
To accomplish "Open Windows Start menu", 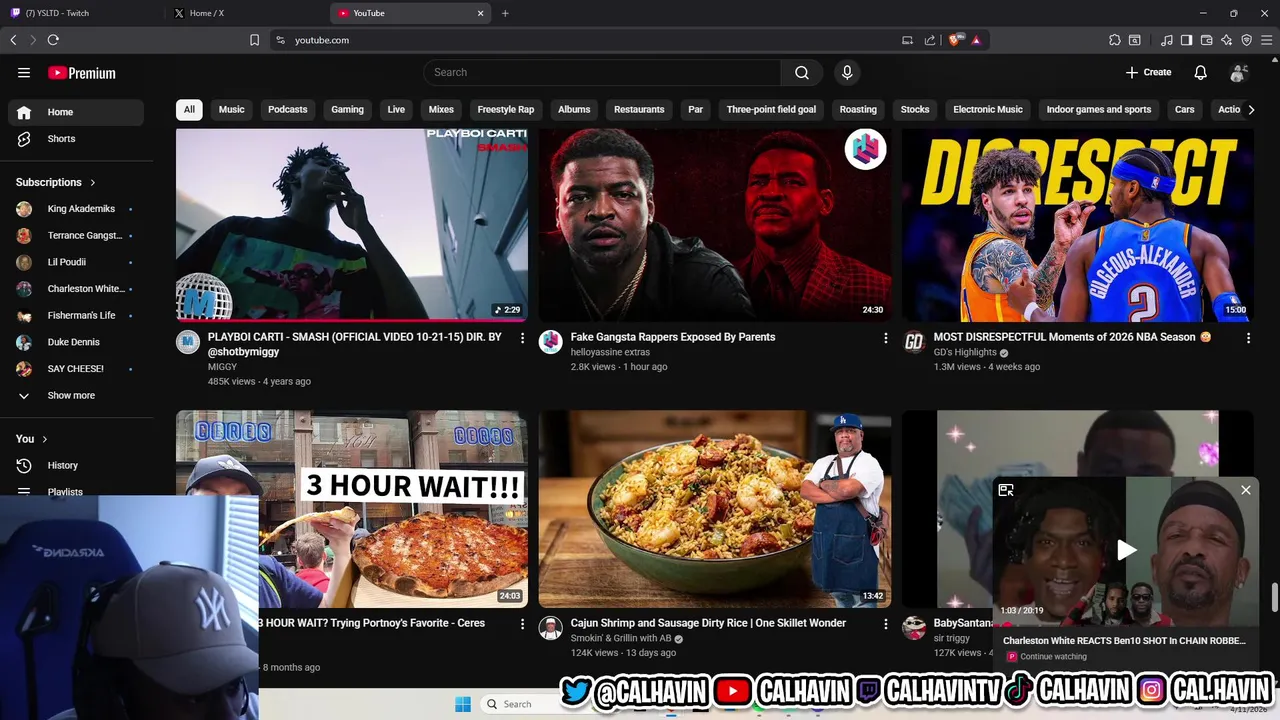I will coord(463,704).
